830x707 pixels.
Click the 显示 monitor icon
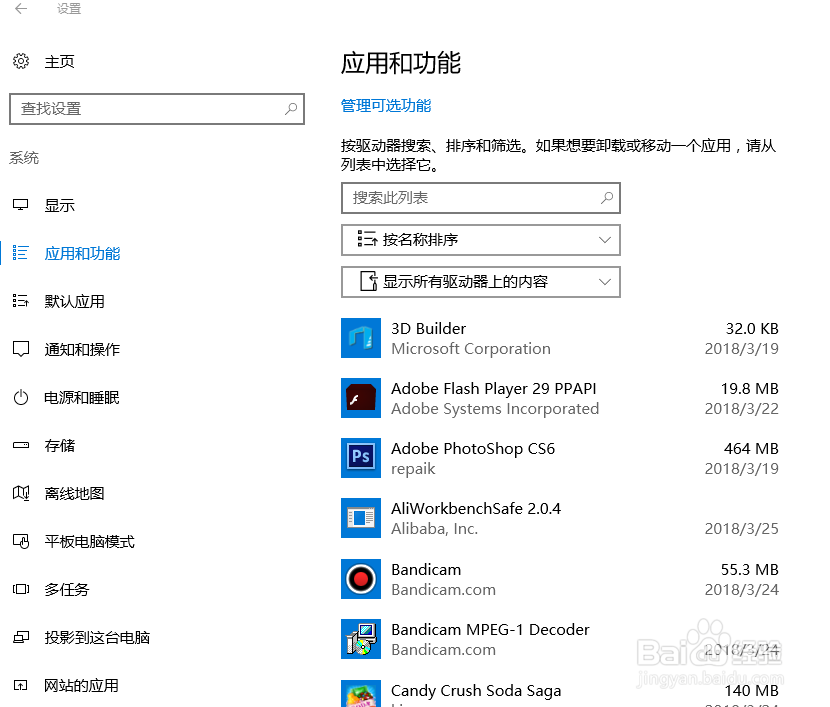point(21,205)
